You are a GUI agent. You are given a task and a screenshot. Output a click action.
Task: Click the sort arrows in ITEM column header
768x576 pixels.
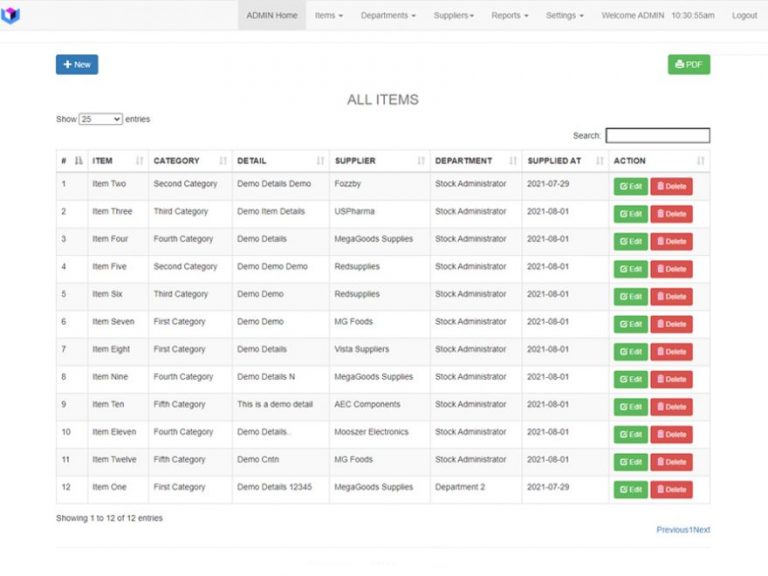tap(139, 161)
